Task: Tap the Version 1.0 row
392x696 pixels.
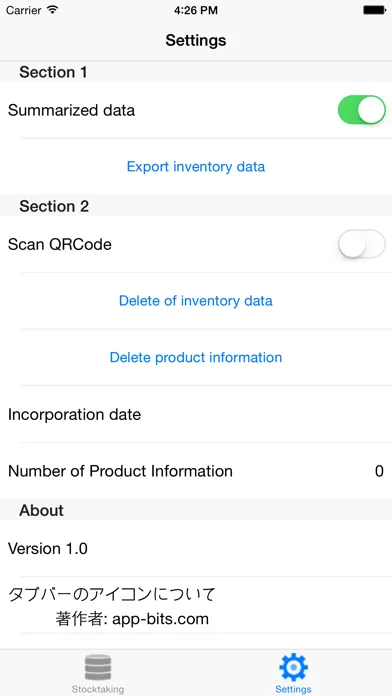Action: pos(196,548)
